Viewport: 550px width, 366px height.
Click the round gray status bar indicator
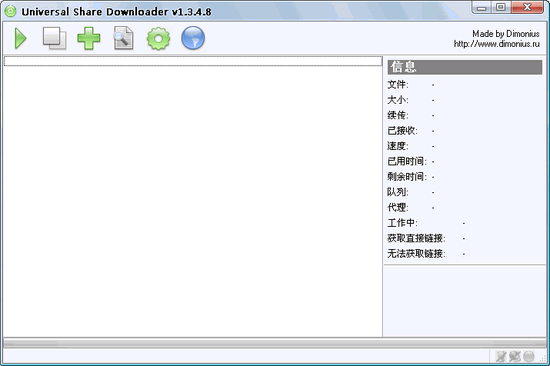529,357
